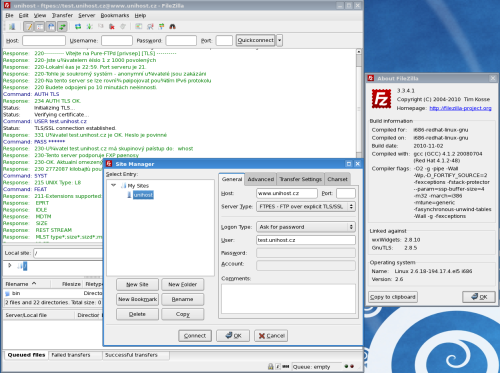Toggle local directory tree toolbar icon
Image resolution: width=500 pixels, height=373 pixels.
pyautogui.click(x=40, y=27)
